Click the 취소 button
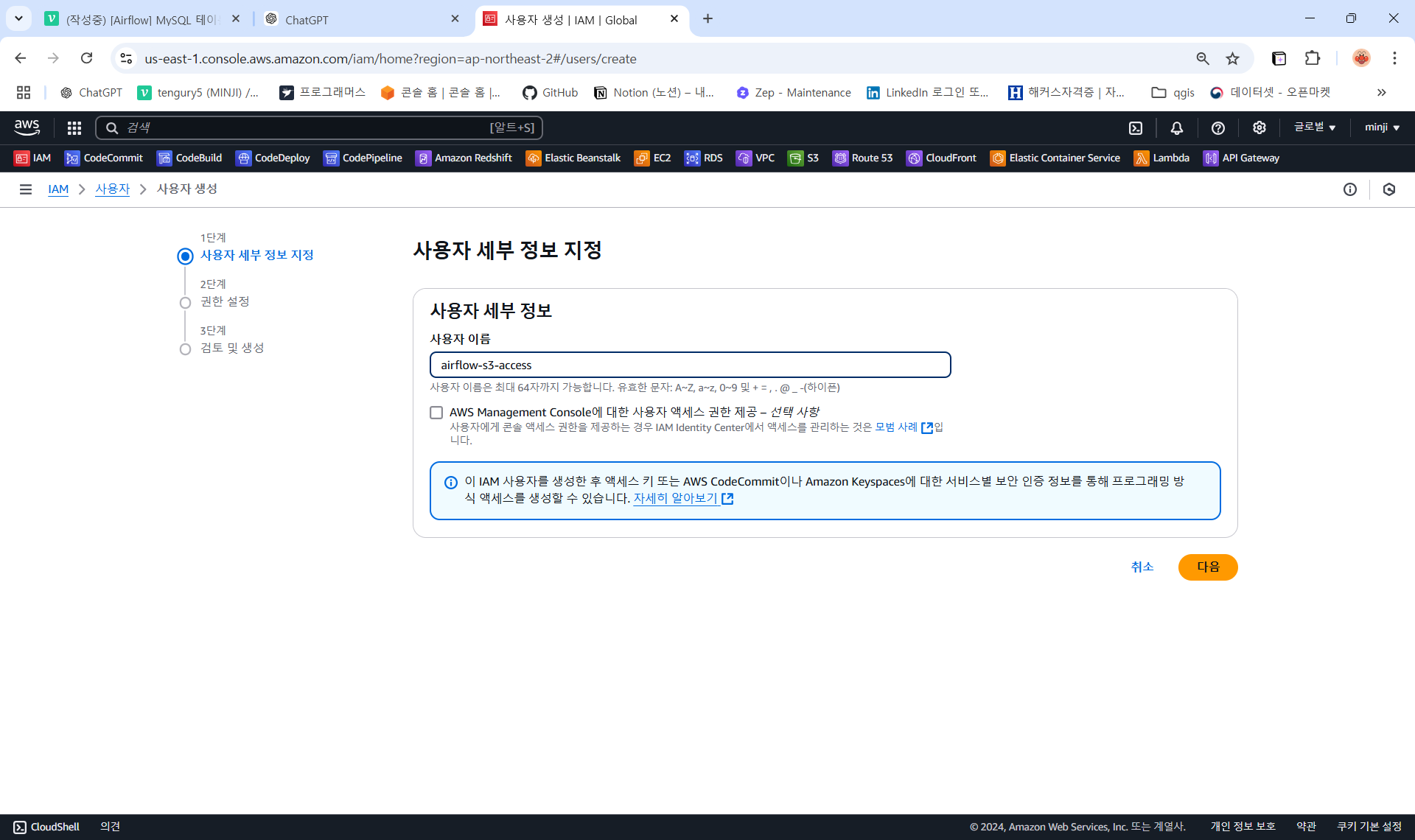1415x840 pixels. click(x=1142, y=567)
